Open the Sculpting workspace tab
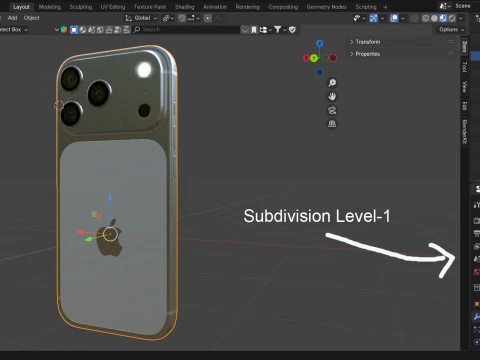 click(x=81, y=7)
